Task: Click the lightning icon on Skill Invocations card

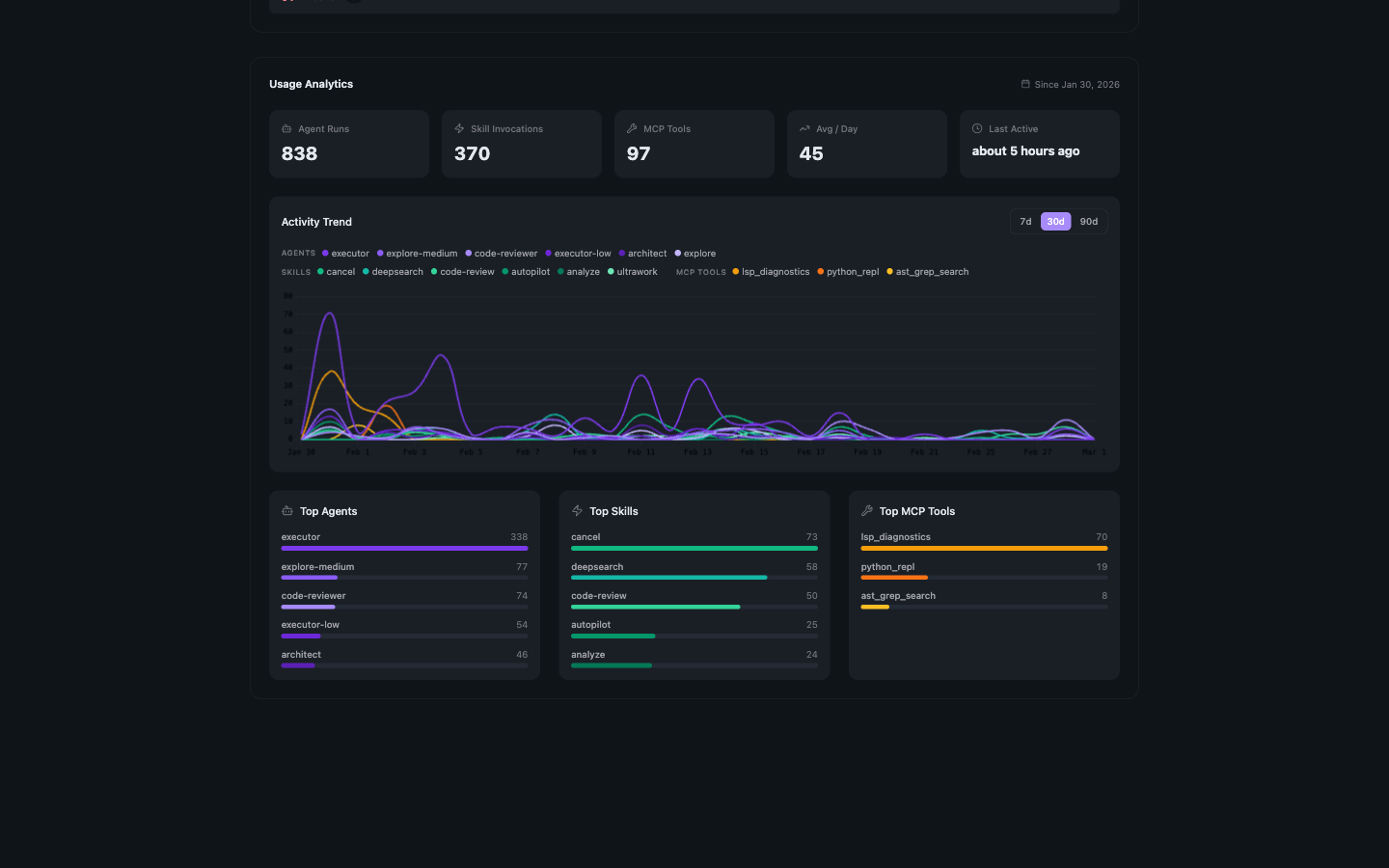Action: pos(458,128)
